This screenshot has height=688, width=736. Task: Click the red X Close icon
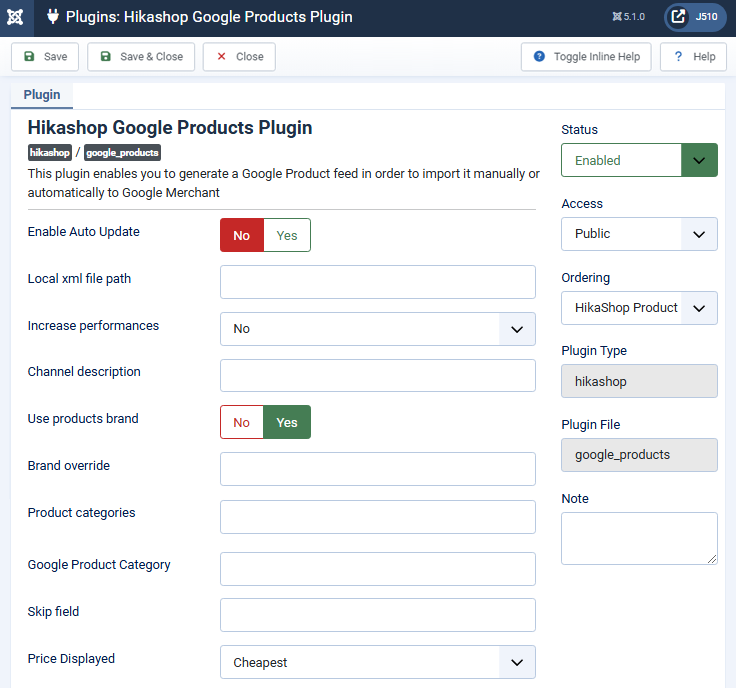(222, 56)
